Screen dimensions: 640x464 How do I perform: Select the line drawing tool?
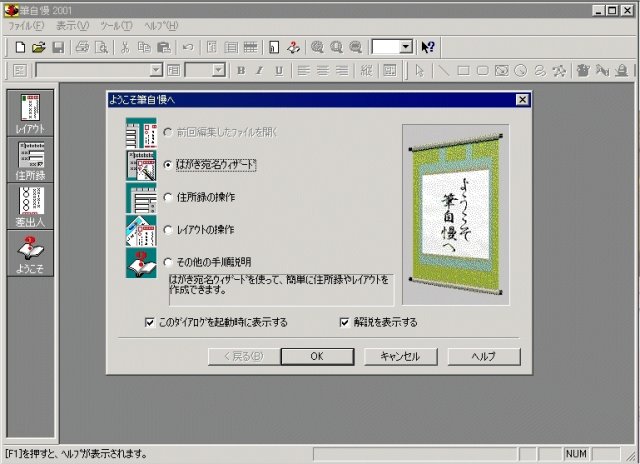[x=443, y=71]
